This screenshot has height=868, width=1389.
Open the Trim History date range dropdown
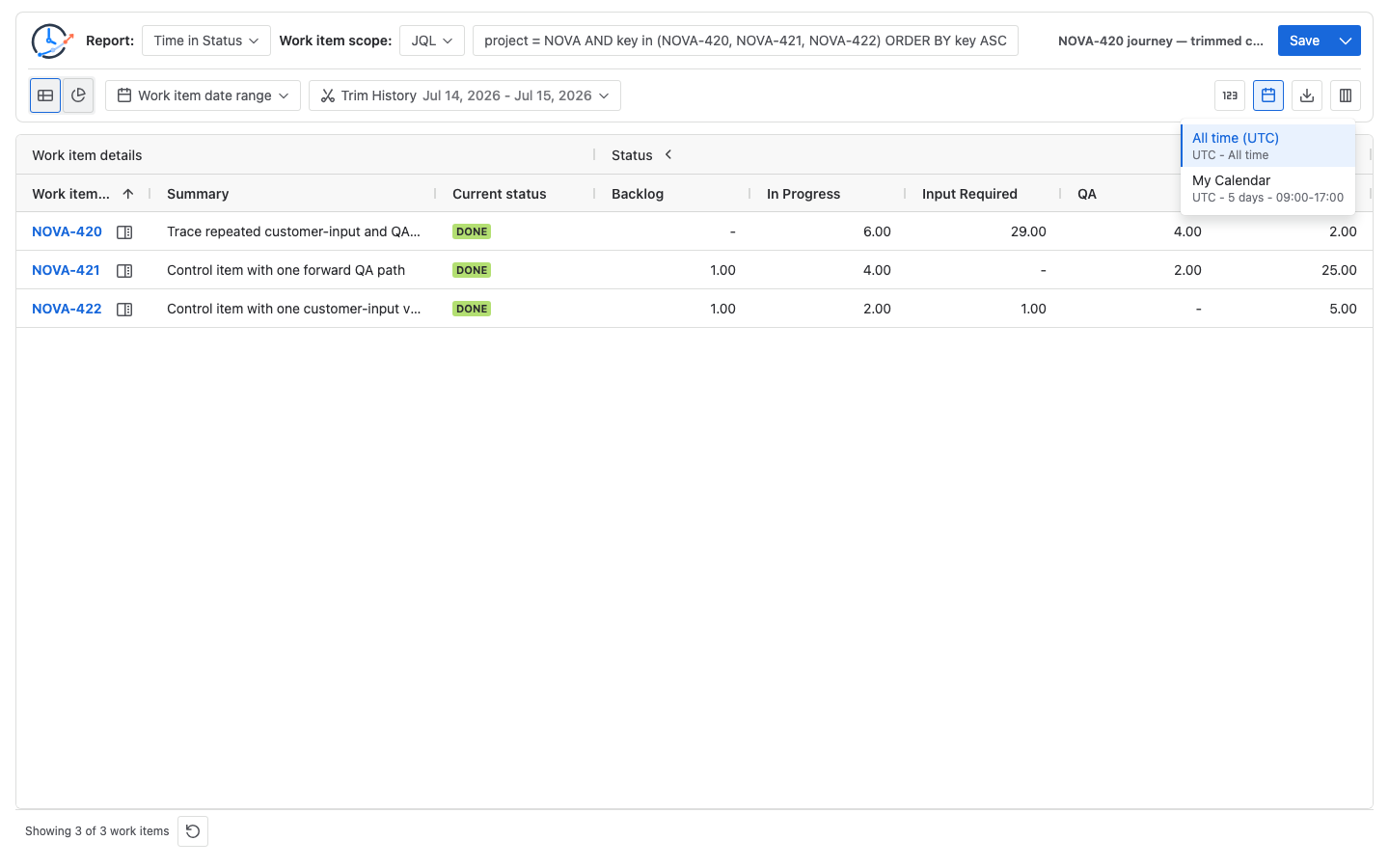coord(465,95)
